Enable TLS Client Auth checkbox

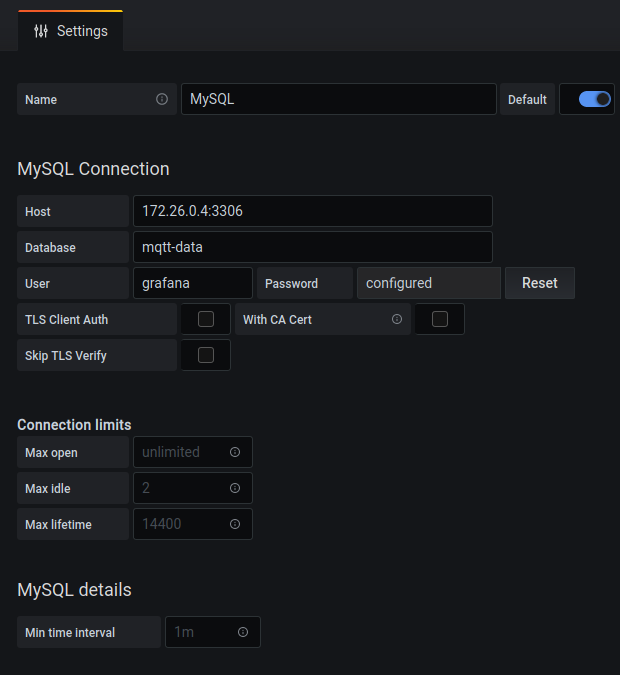point(206,319)
